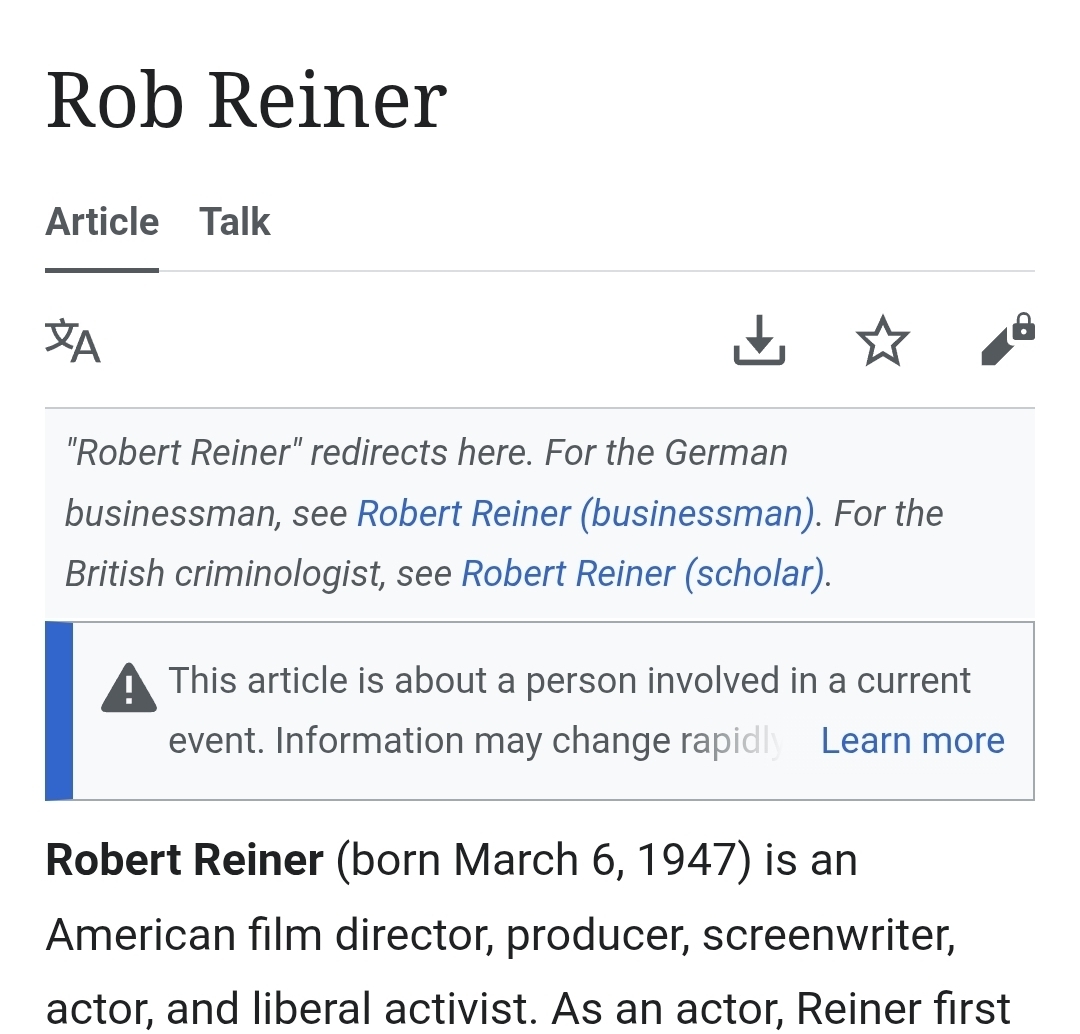Viewport: 1080px width, 1034px height.
Task: Open the language translation icon
Action: [x=73, y=341]
